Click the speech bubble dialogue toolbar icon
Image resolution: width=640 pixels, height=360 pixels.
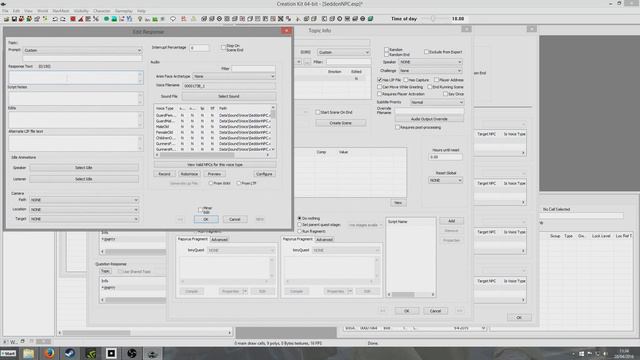(x=173, y=19)
